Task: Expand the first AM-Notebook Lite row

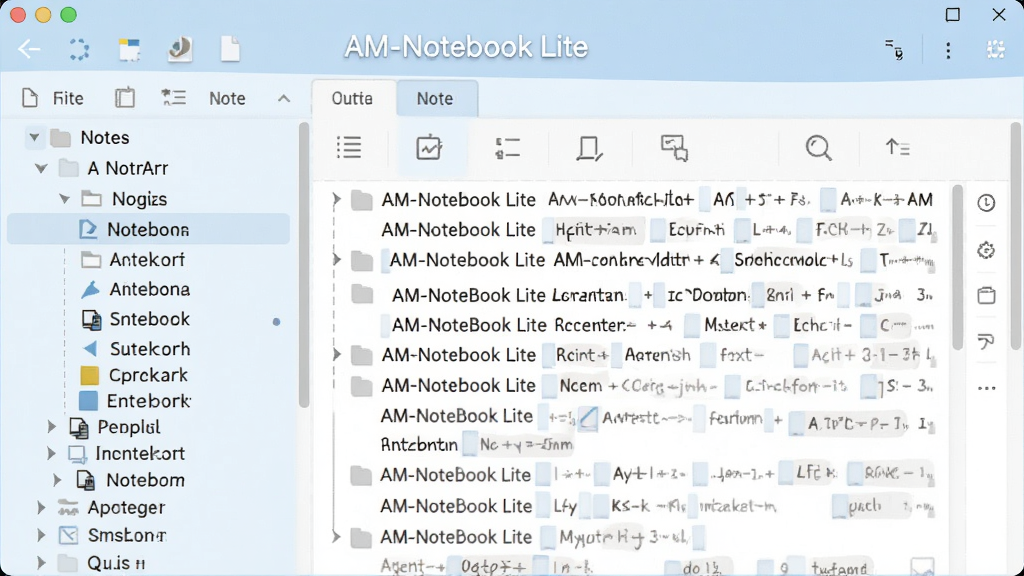Action: tap(336, 199)
